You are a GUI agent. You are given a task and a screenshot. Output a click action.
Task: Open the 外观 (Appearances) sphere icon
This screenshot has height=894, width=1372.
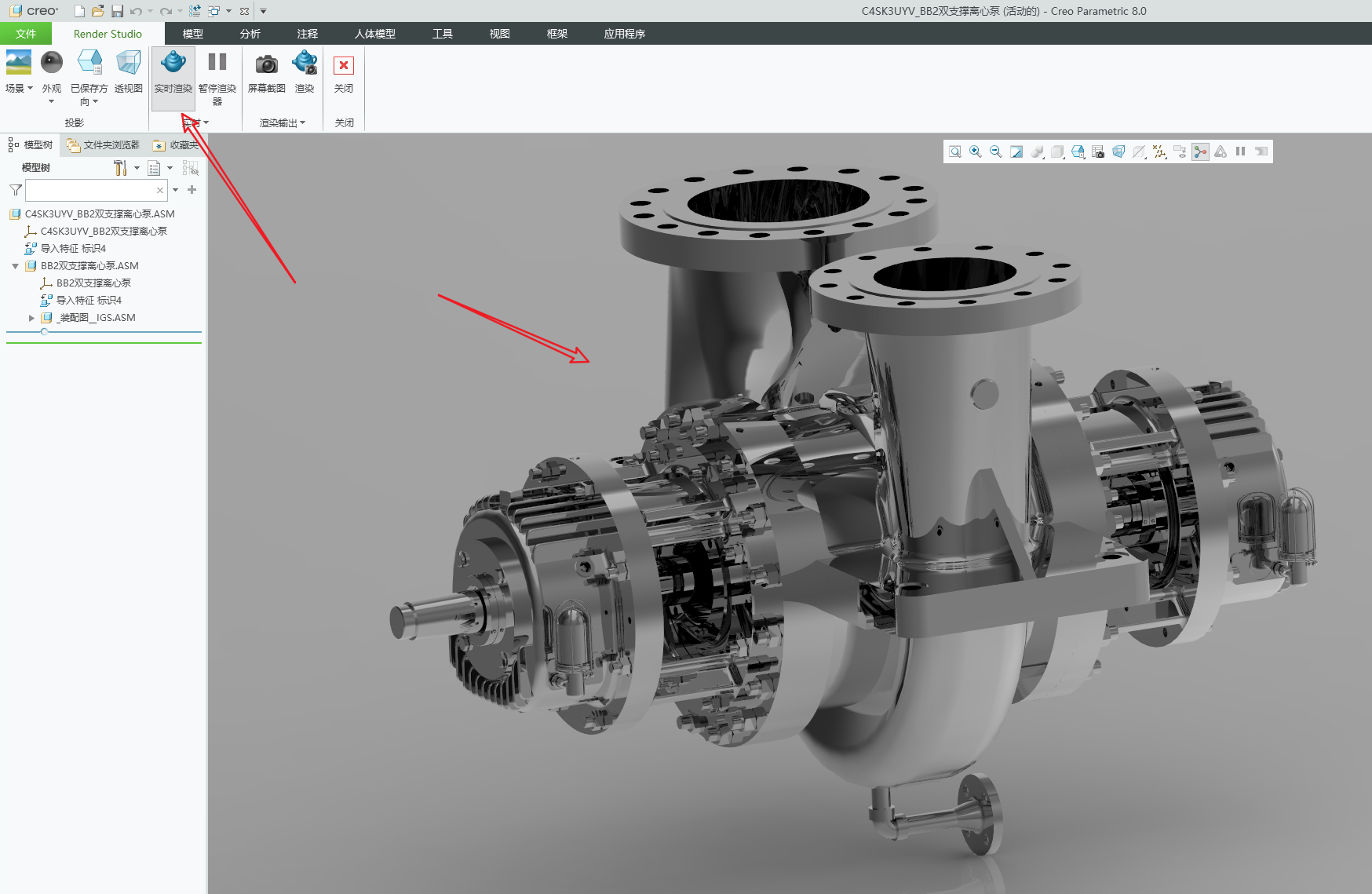[52, 62]
